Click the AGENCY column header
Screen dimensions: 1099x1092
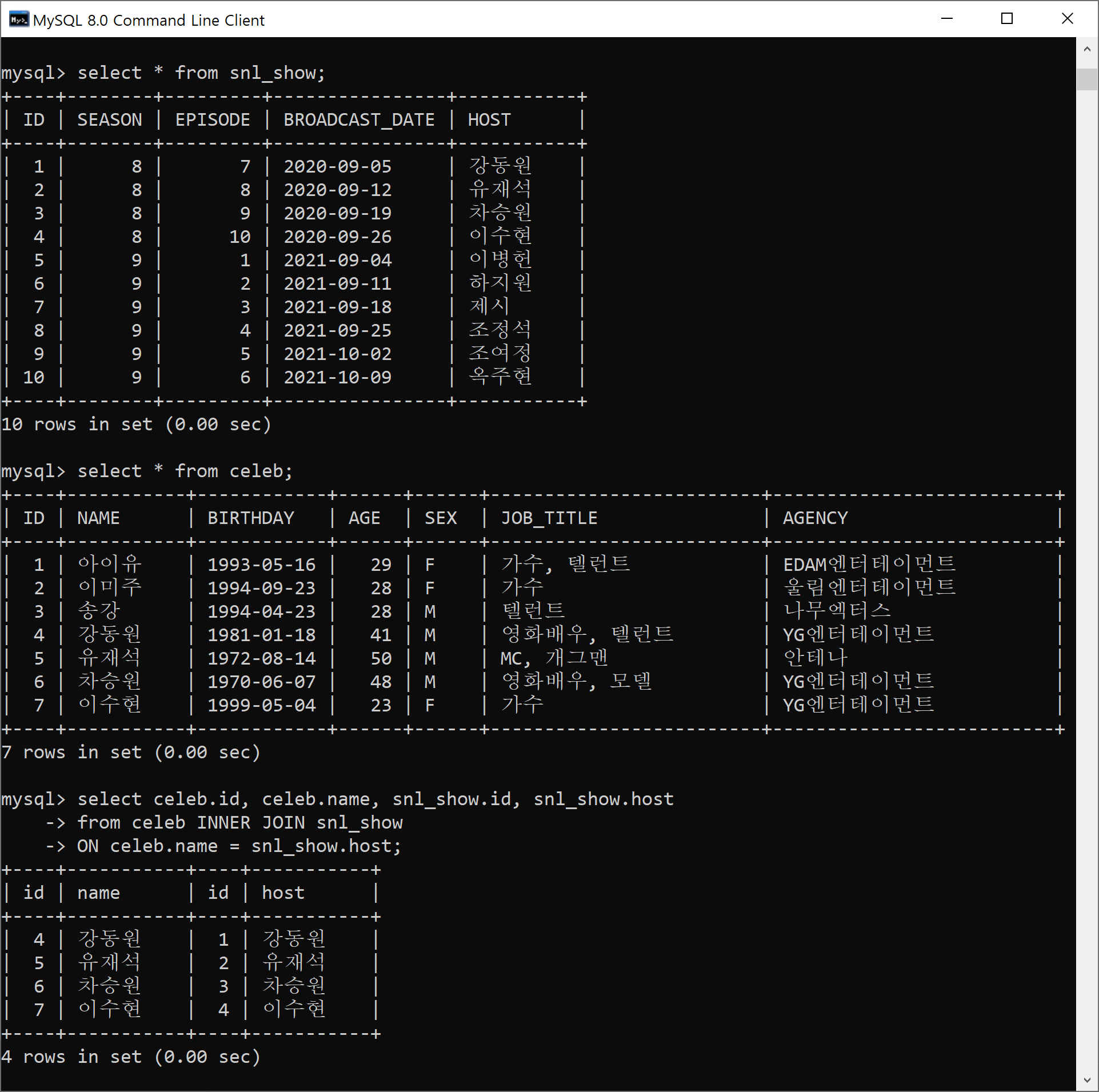coord(815,518)
